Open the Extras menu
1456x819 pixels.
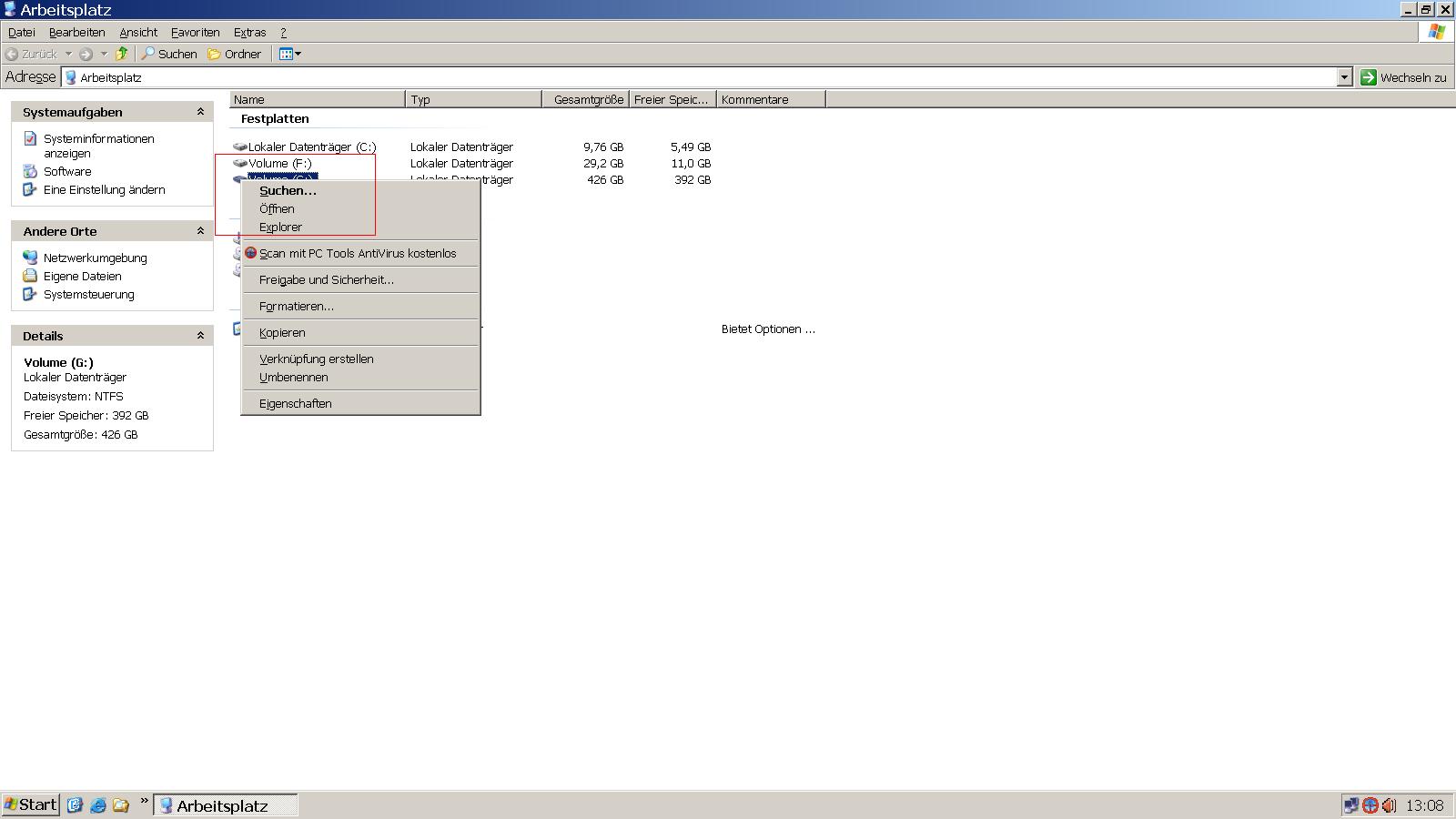(249, 32)
